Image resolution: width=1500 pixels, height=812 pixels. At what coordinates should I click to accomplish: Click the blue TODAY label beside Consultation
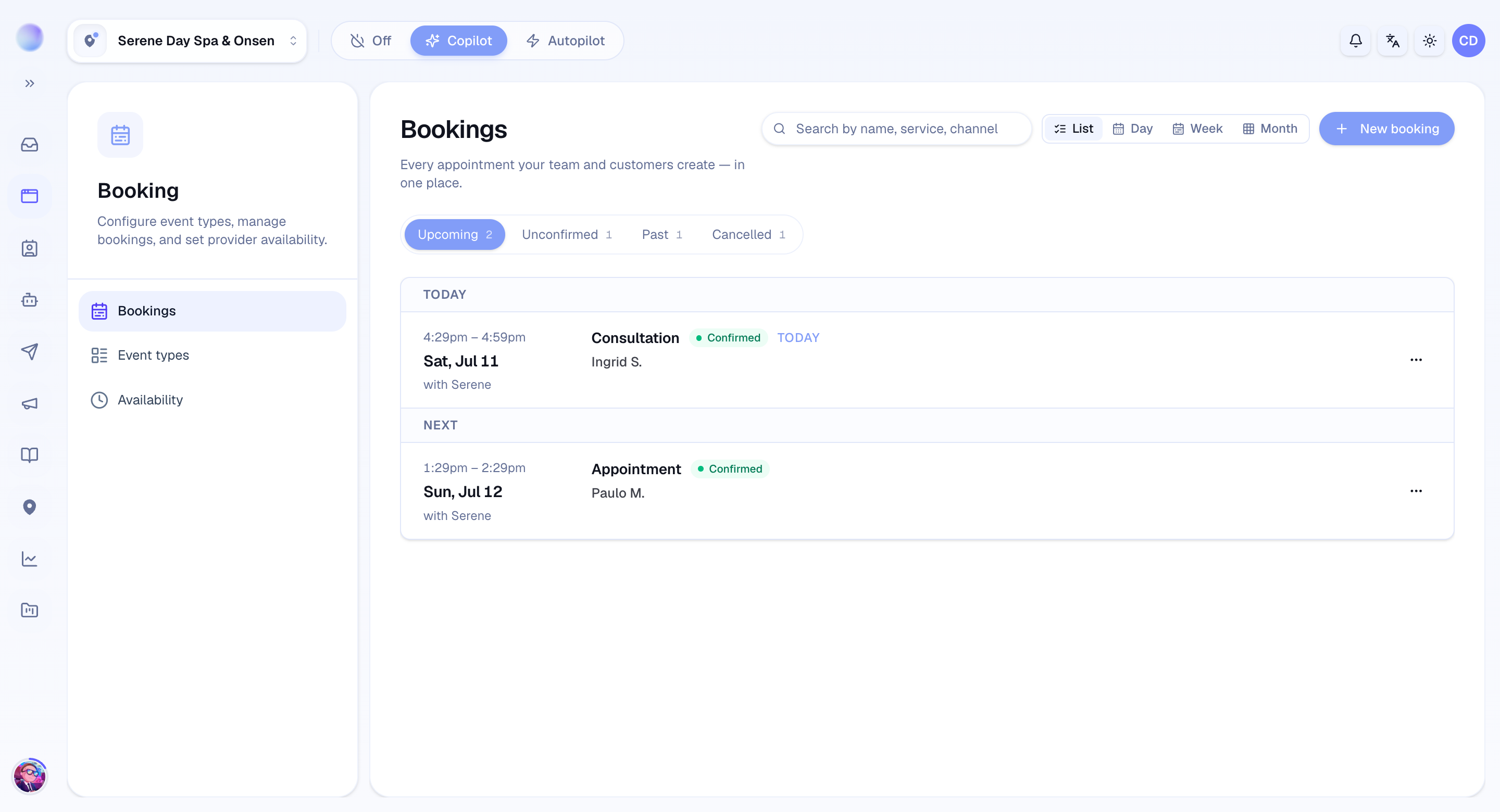click(x=798, y=338)
